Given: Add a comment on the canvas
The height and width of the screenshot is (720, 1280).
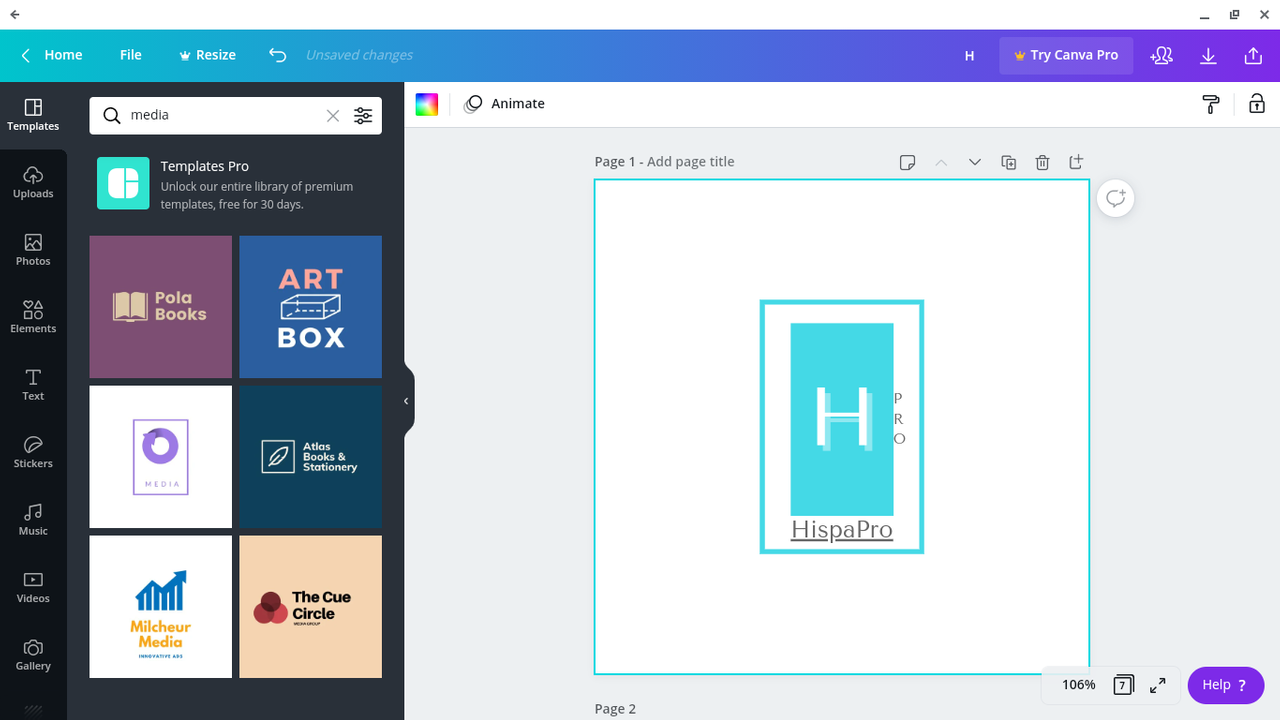Looking at the screenshot, I should [1116, 198].
